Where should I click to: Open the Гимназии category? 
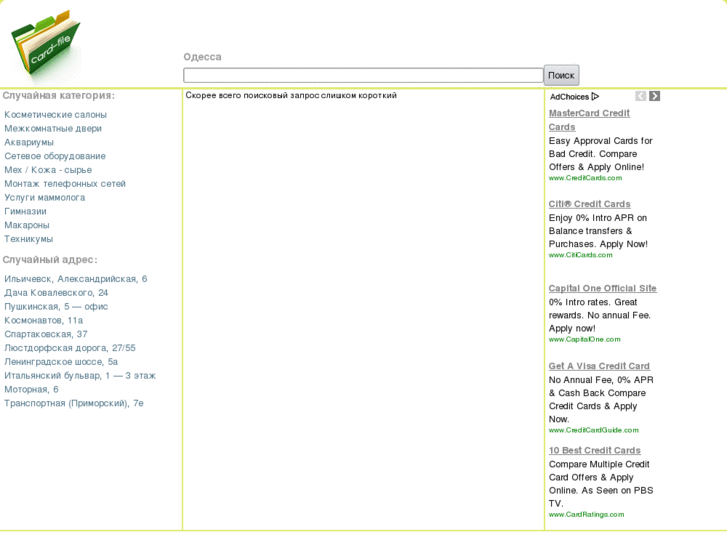[25, 212]
